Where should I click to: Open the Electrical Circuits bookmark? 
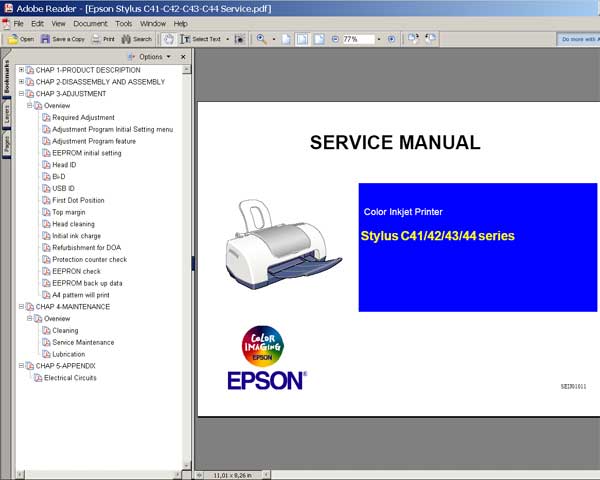pos(70,378)
